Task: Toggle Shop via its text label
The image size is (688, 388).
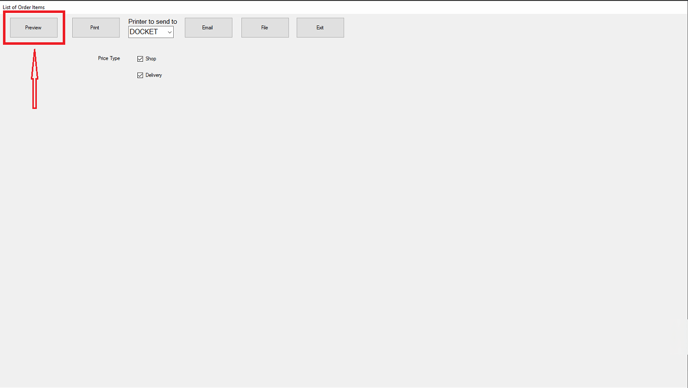Action: (x=151, y=59)
